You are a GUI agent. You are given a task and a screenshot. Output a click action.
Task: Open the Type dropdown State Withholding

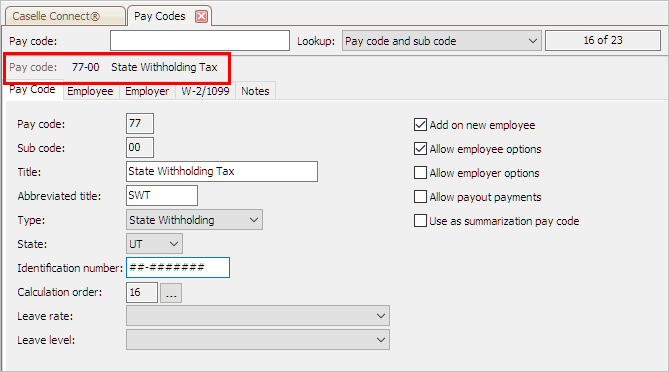coord(194,220)
